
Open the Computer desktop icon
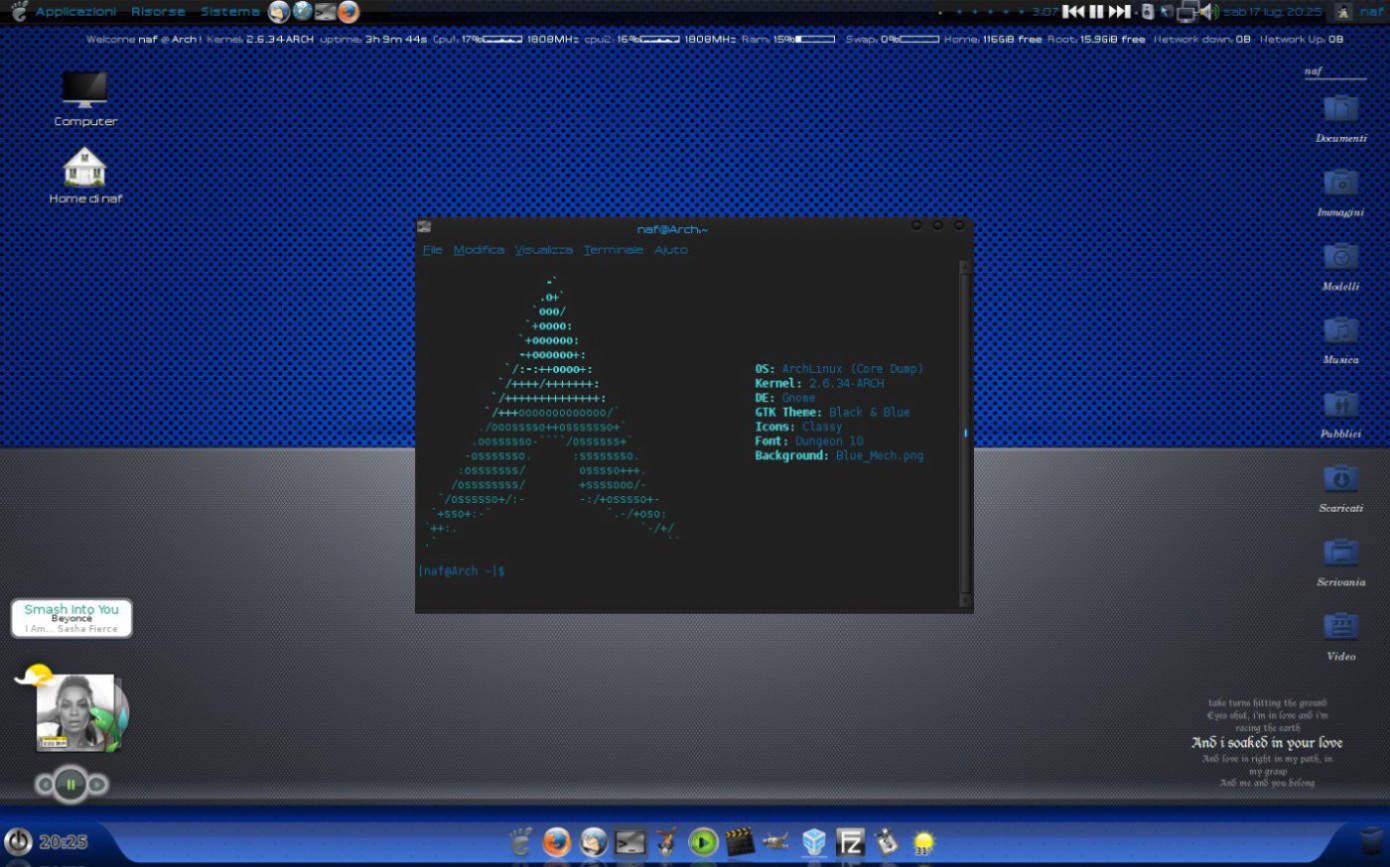pyautogui.click(x=85, y=98)
